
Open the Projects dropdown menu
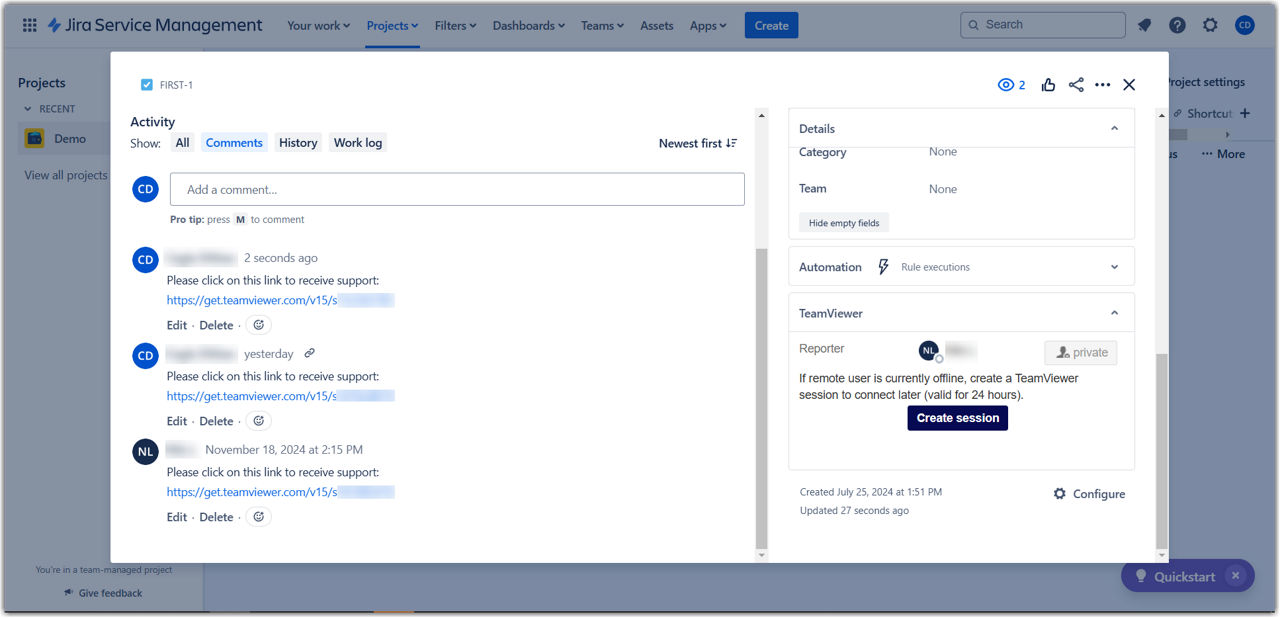pos(392,26)
